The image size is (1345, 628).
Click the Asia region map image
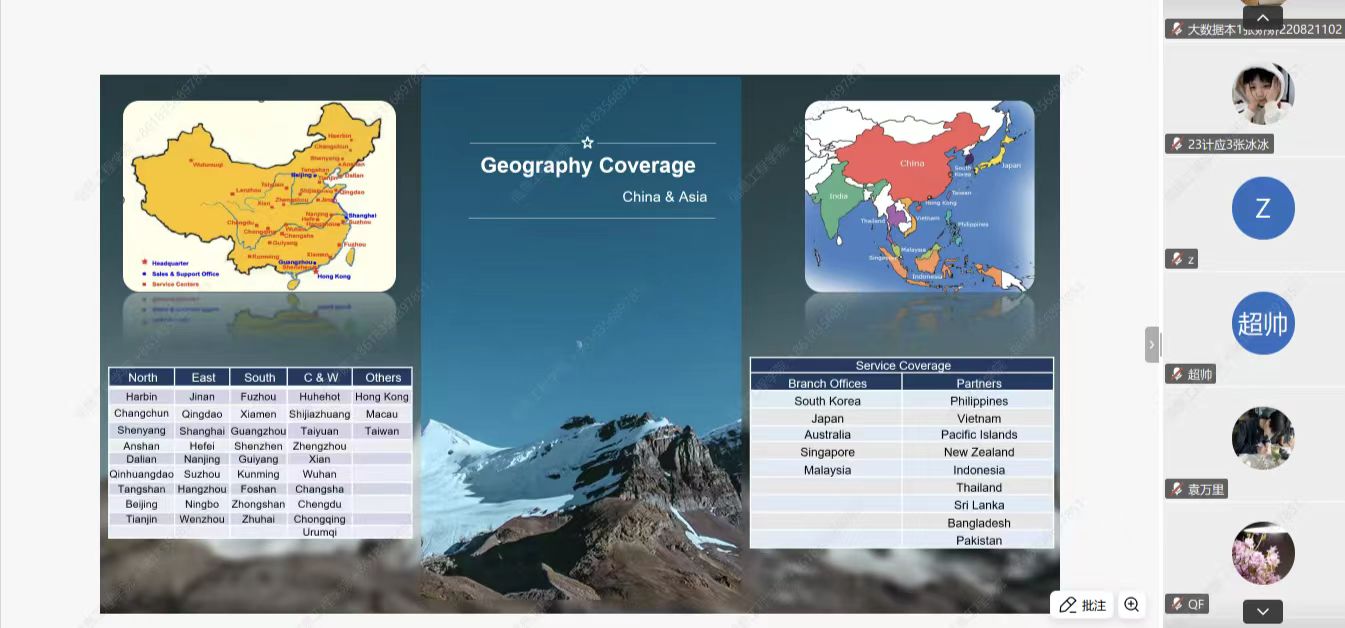click(x=919, y=196)
